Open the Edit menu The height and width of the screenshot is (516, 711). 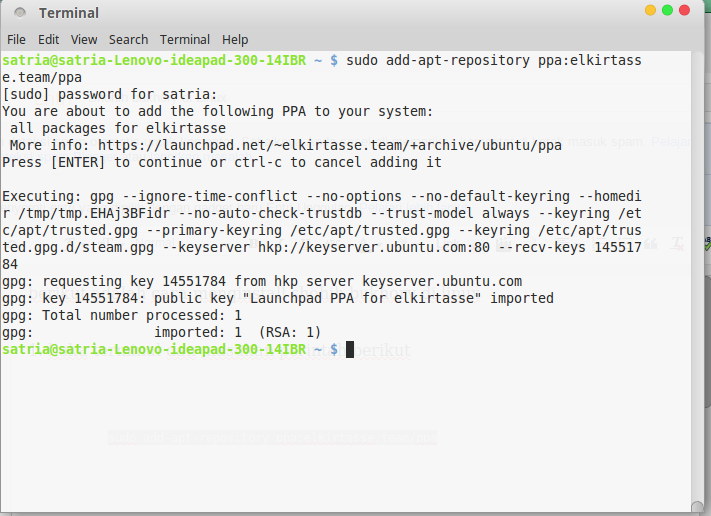pyautogui.click(x=48, y=40)
